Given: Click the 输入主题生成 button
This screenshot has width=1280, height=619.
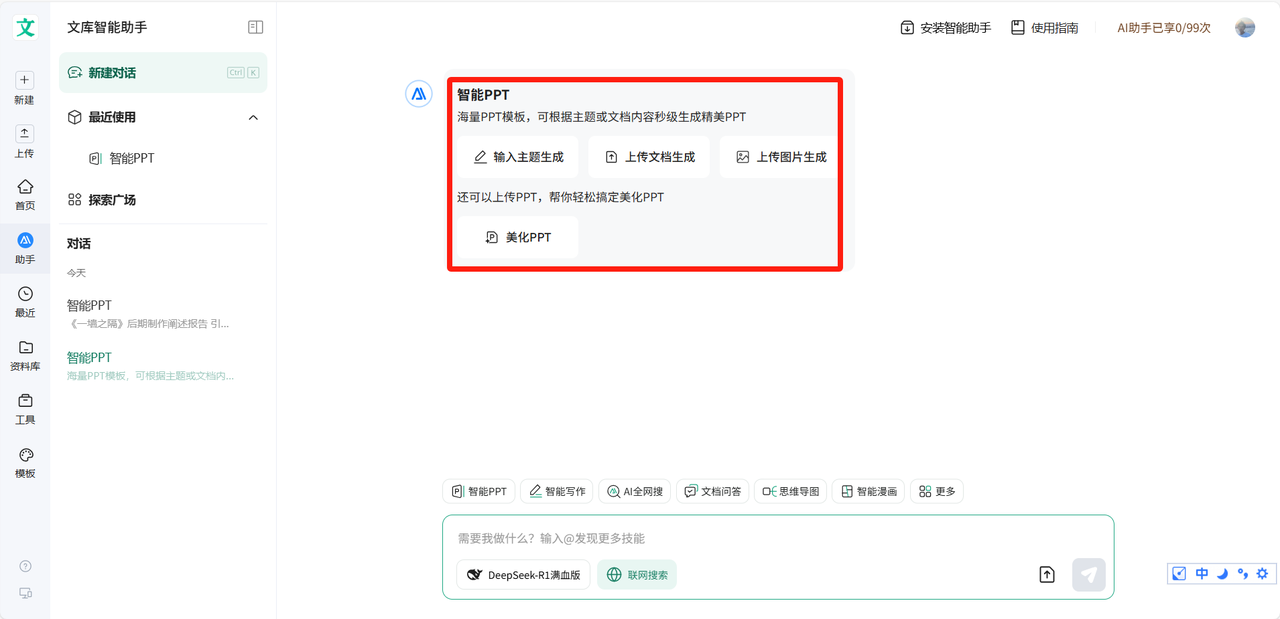Looking at the screenshot, I should pos(517,157).
